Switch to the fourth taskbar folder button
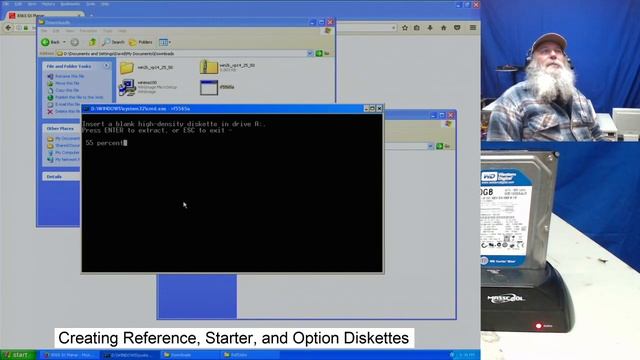This screenshot has height=360, width=640. point(250,355)
